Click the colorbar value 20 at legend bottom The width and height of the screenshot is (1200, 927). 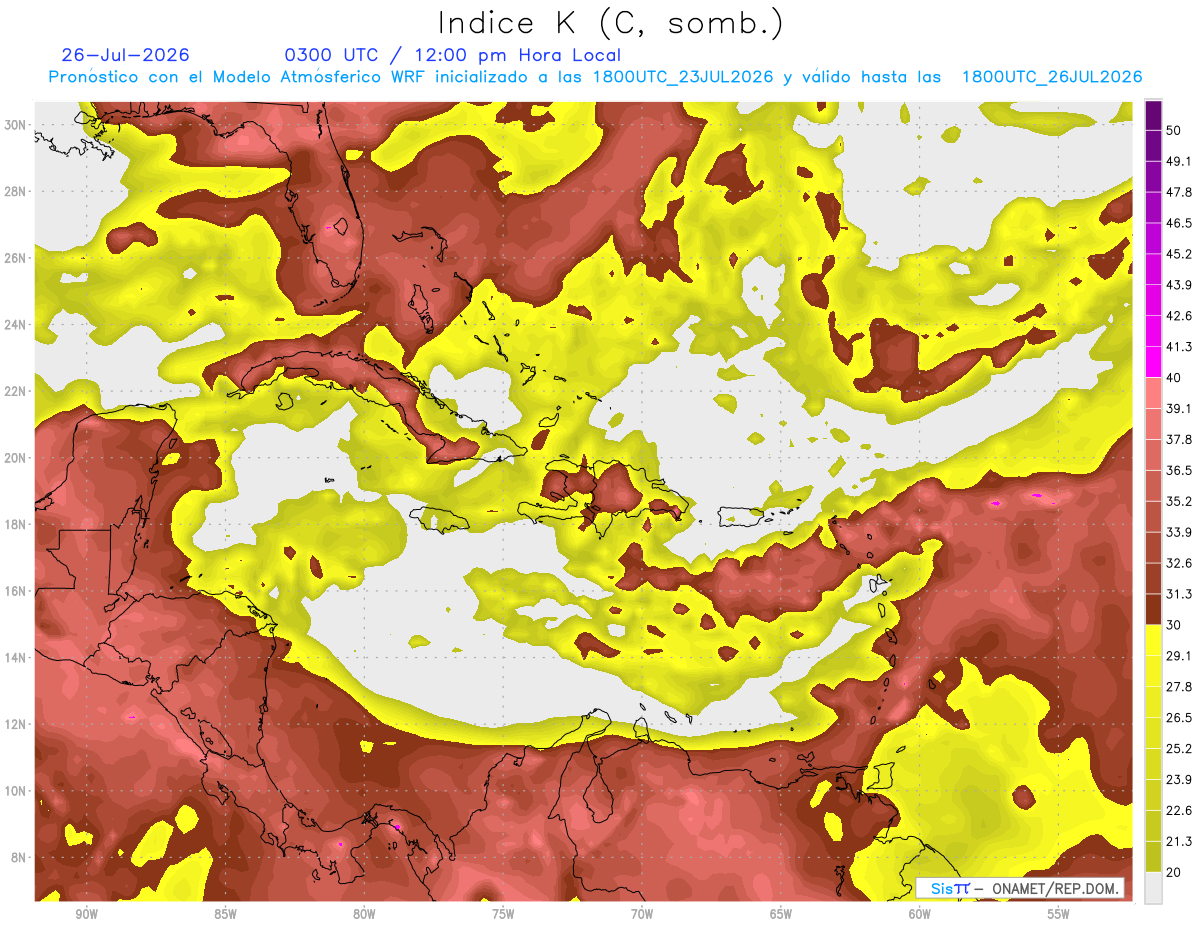[1175, 872]
